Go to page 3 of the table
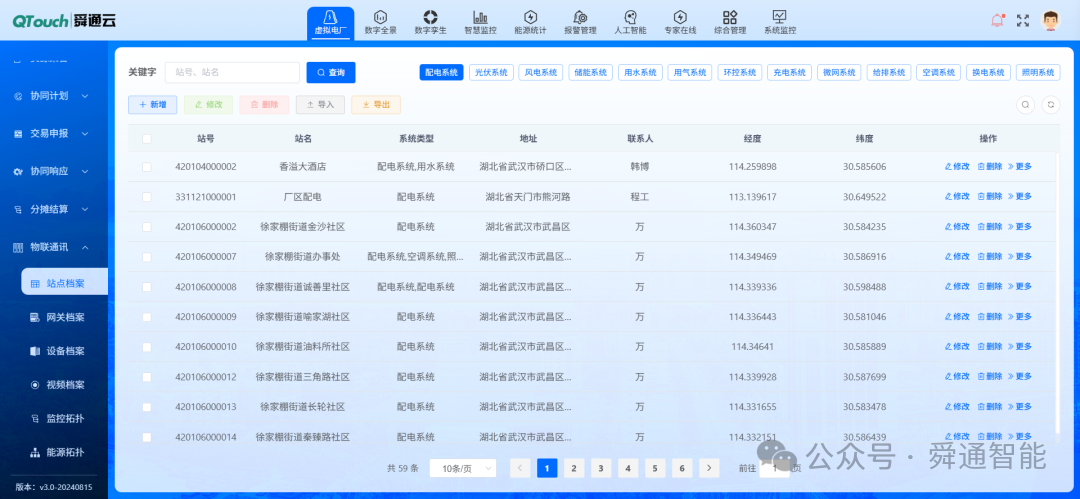 coord(601,469)
